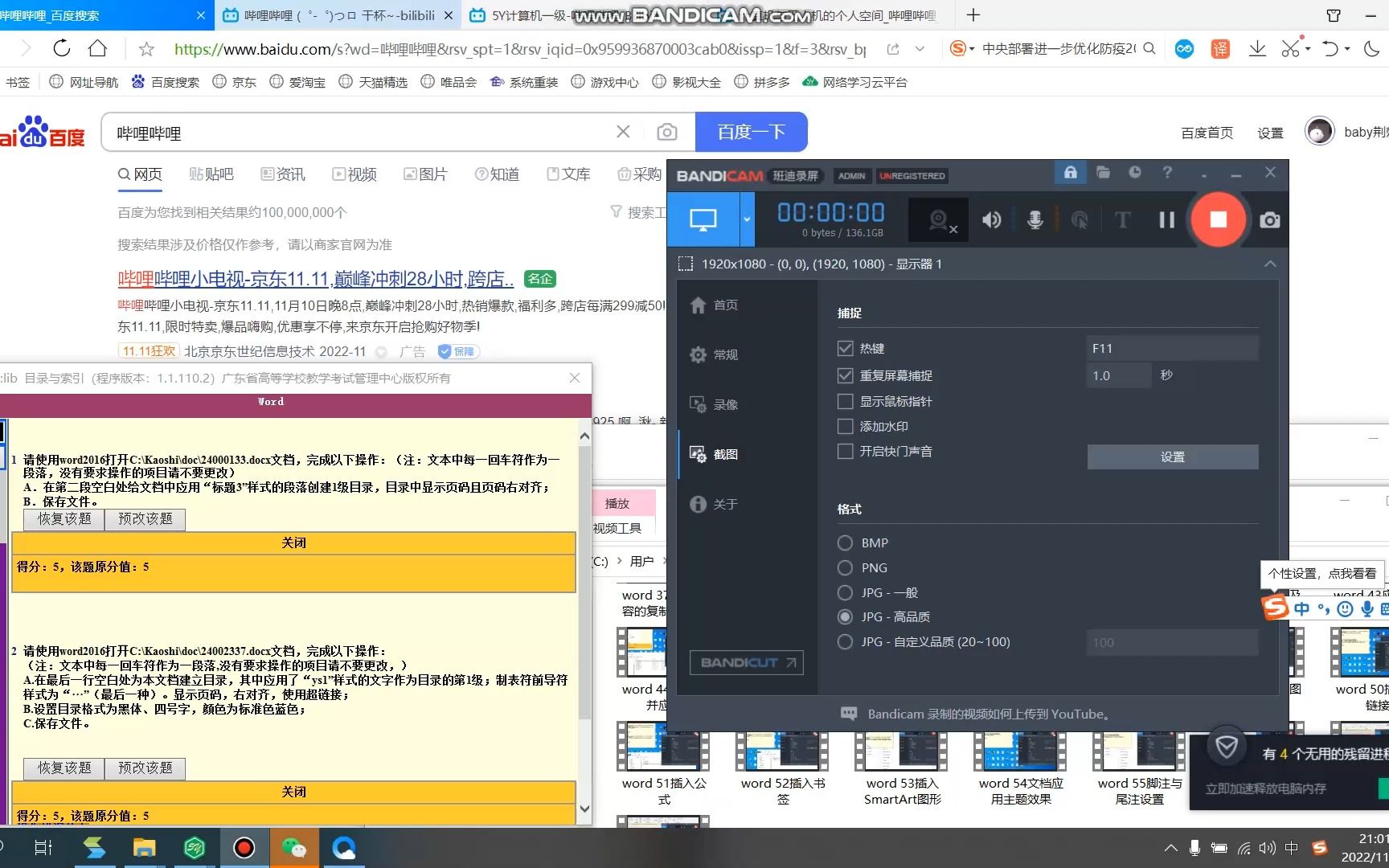Screen dimensions: 1389x868
Task: Switch to Baidu 文库 tab
Action: click(568, 174)
